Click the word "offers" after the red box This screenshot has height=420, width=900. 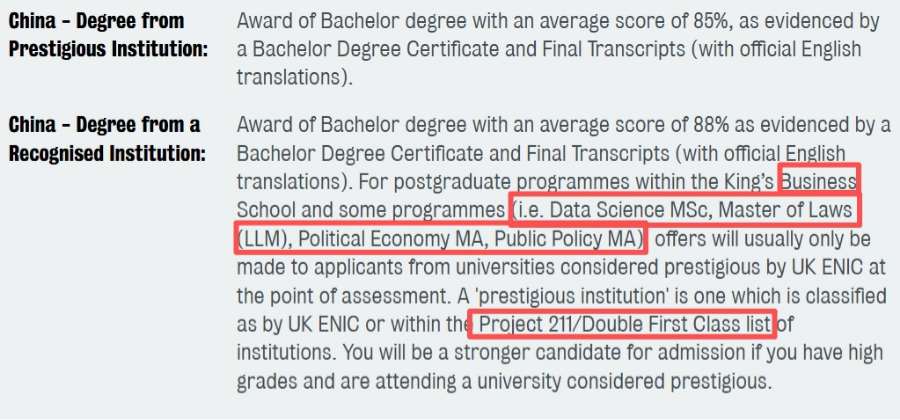coord(685,239)
